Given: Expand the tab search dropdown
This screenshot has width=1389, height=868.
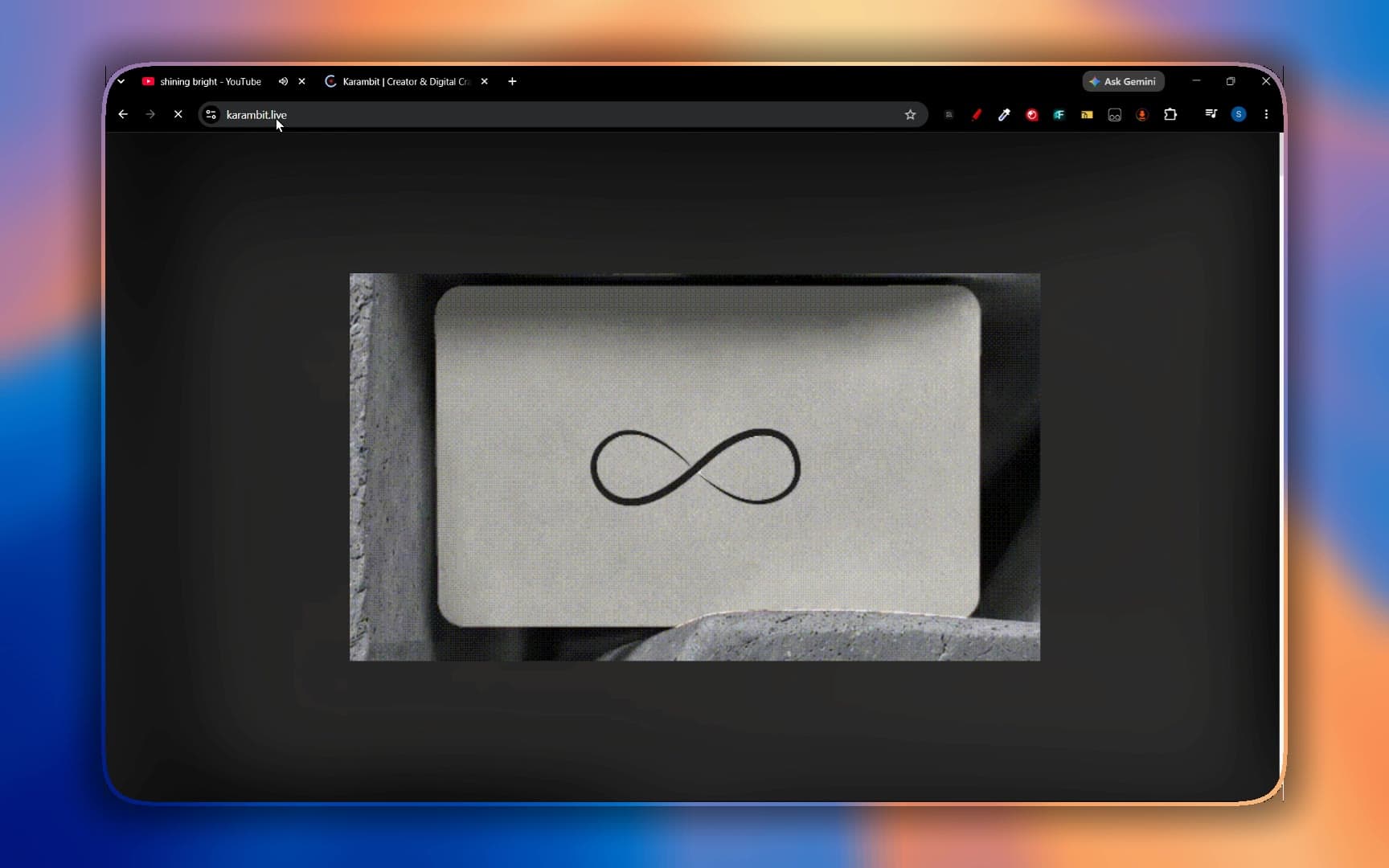Looking at the screenshot, I should pos(121,81).
